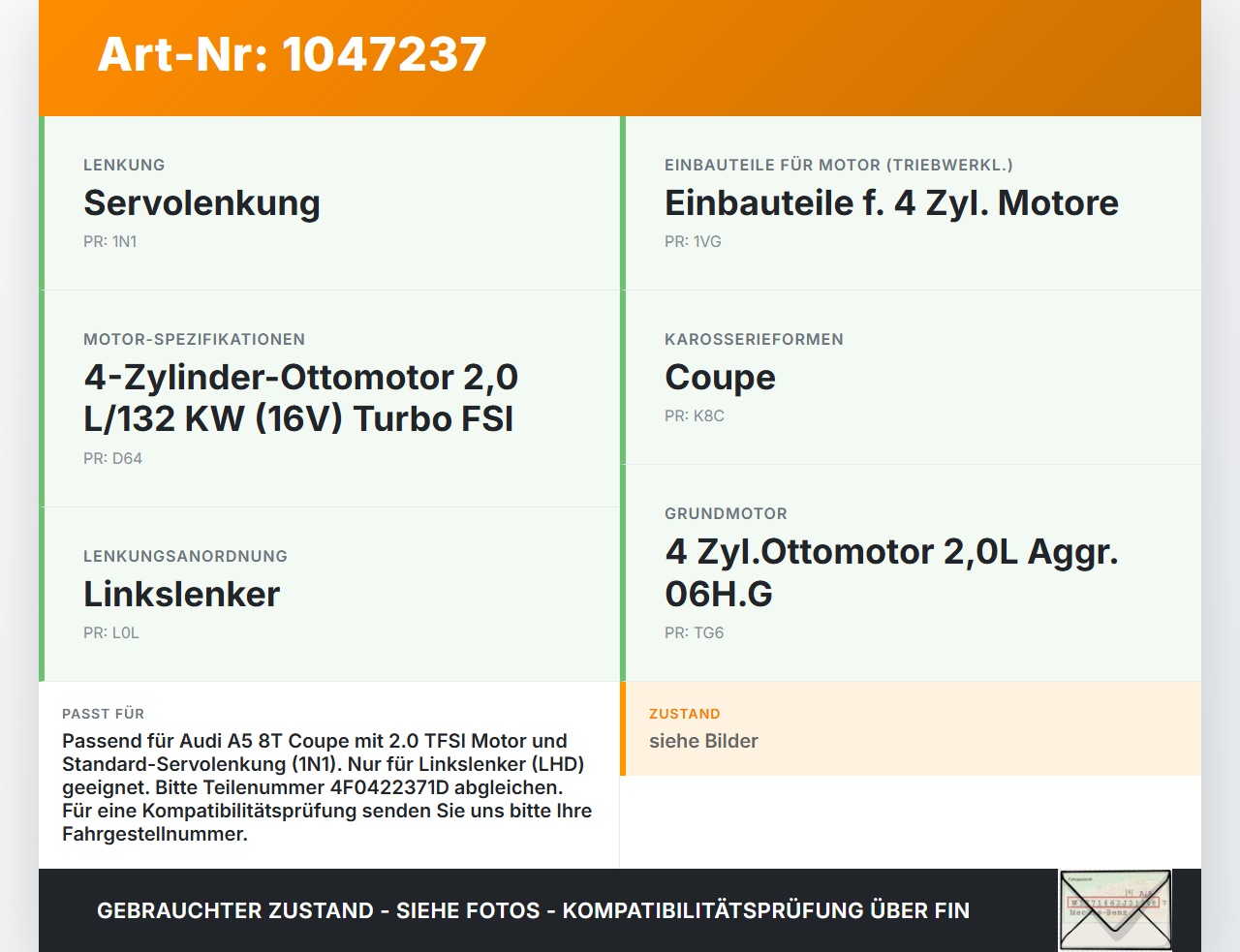Click the EINBAUTEILE FÜR MOTOR (TRIEBWERKL.) label
This screenshot has height=952, width=1240.
point(839,165)
